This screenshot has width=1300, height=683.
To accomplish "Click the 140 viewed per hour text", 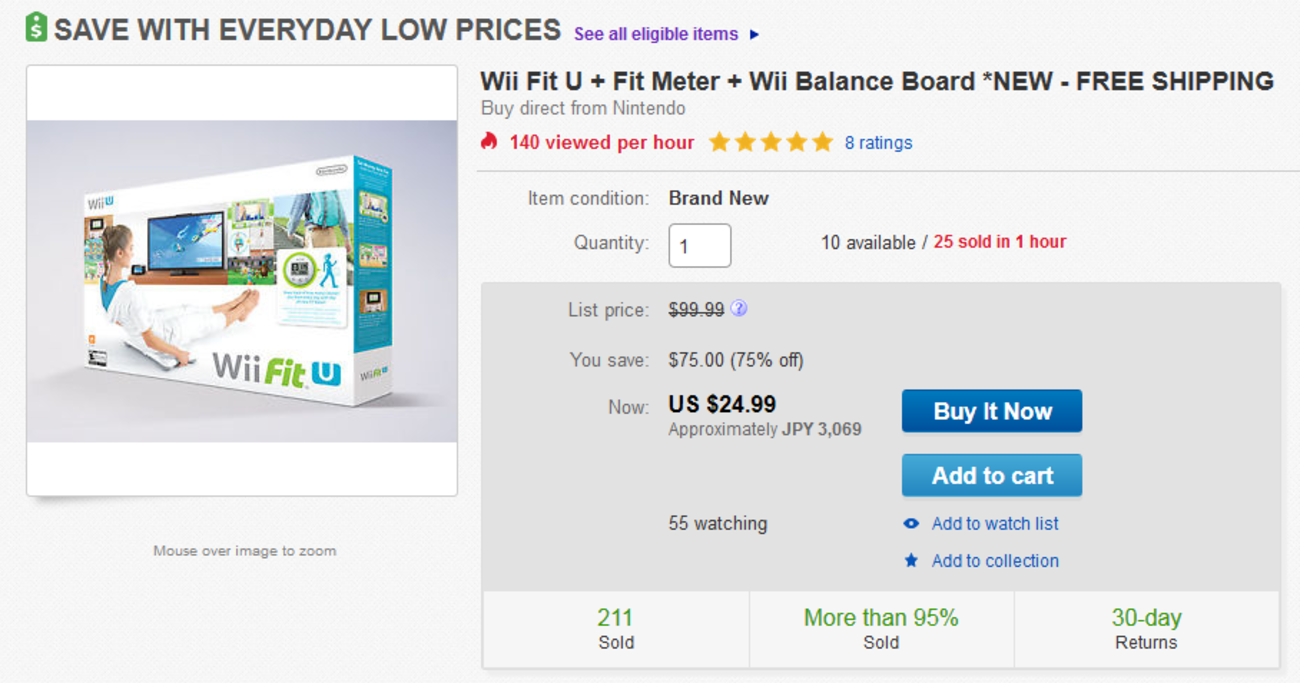I will click(x=601, y=142).
